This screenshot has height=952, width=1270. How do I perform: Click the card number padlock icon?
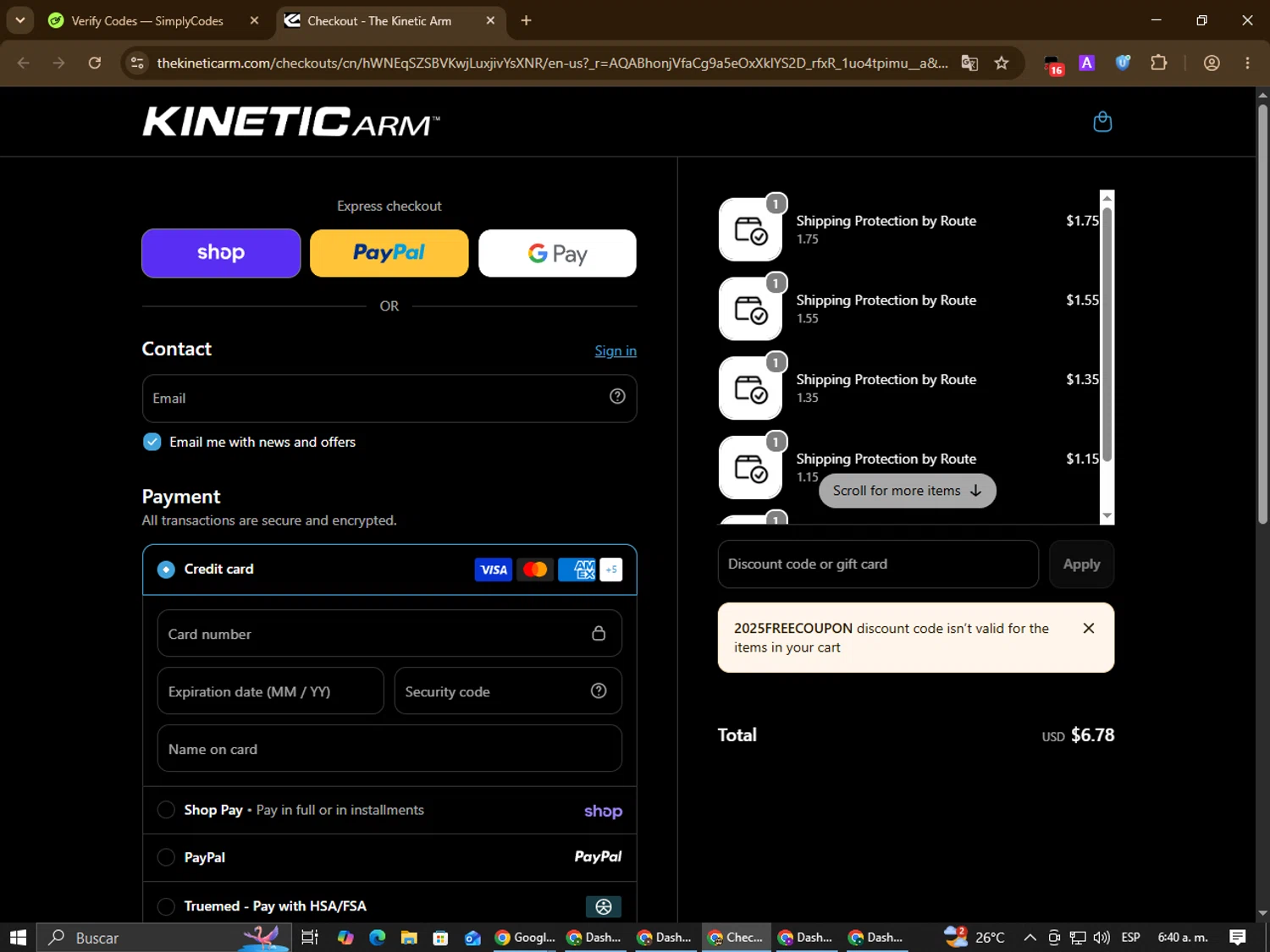(x=599, y=633)
